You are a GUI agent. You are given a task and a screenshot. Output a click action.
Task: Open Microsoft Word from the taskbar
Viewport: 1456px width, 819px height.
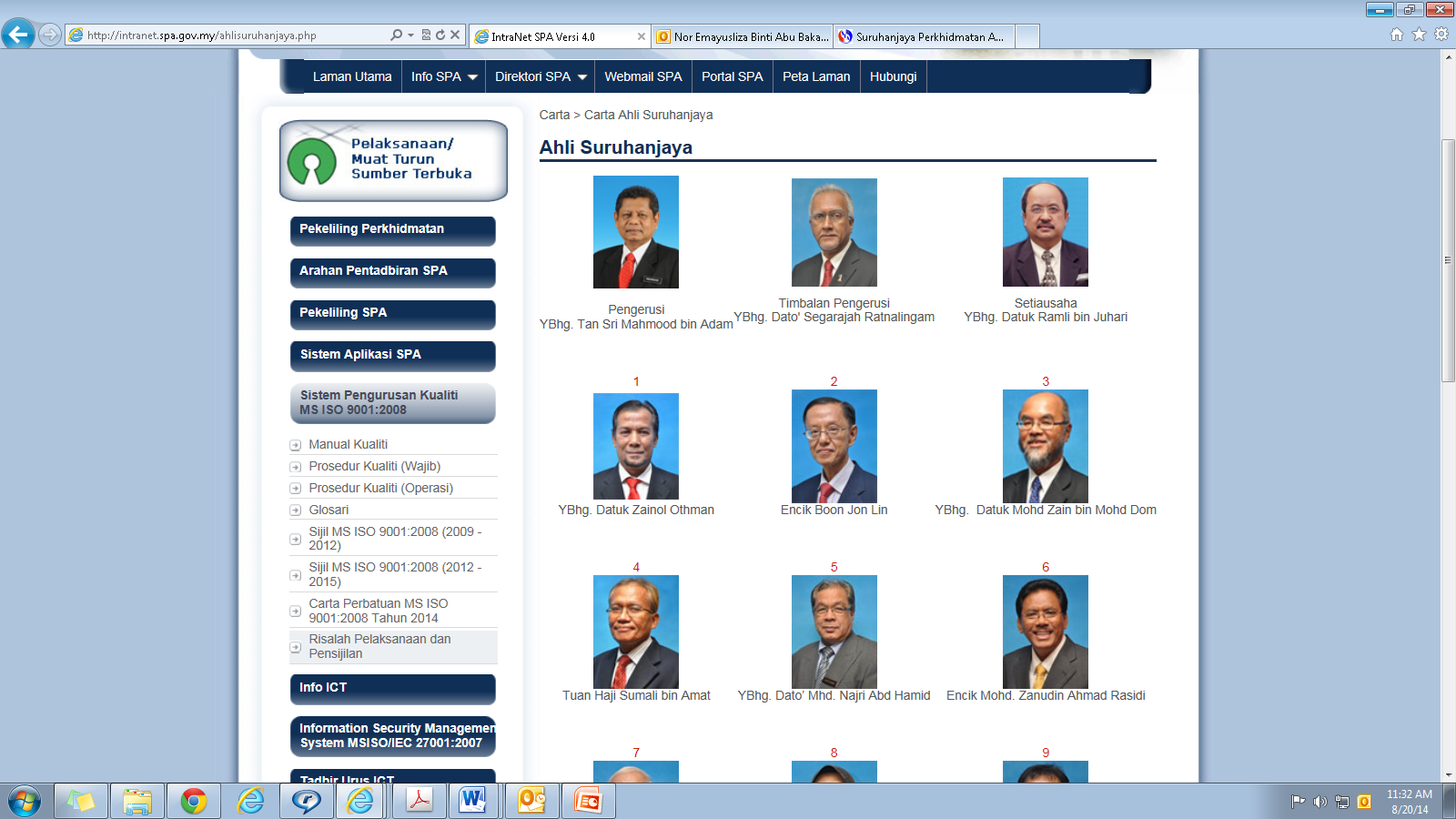point(472,801)
